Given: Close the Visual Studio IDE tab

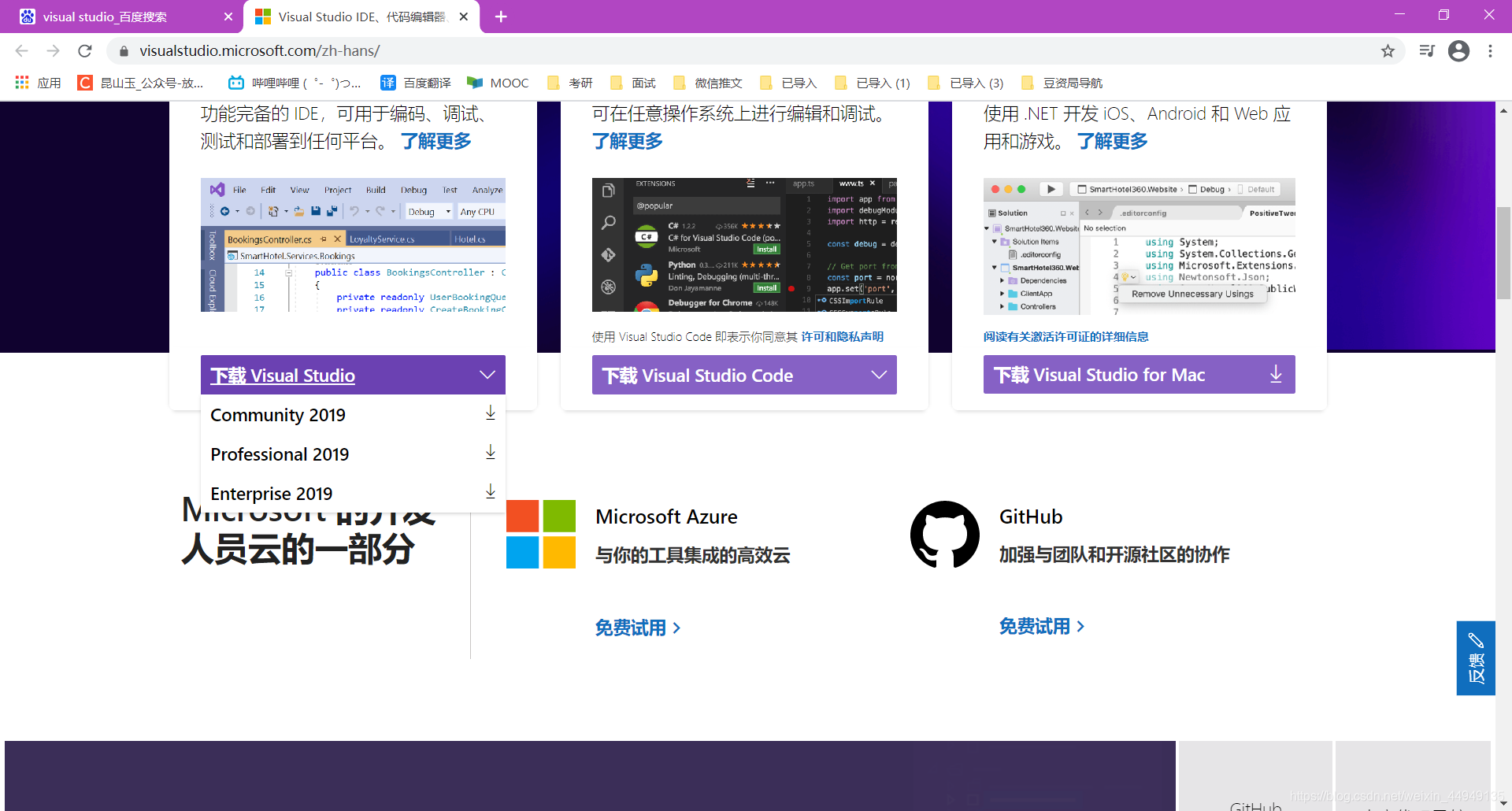Looking at the screenshot, I should (x=464, y=17).
